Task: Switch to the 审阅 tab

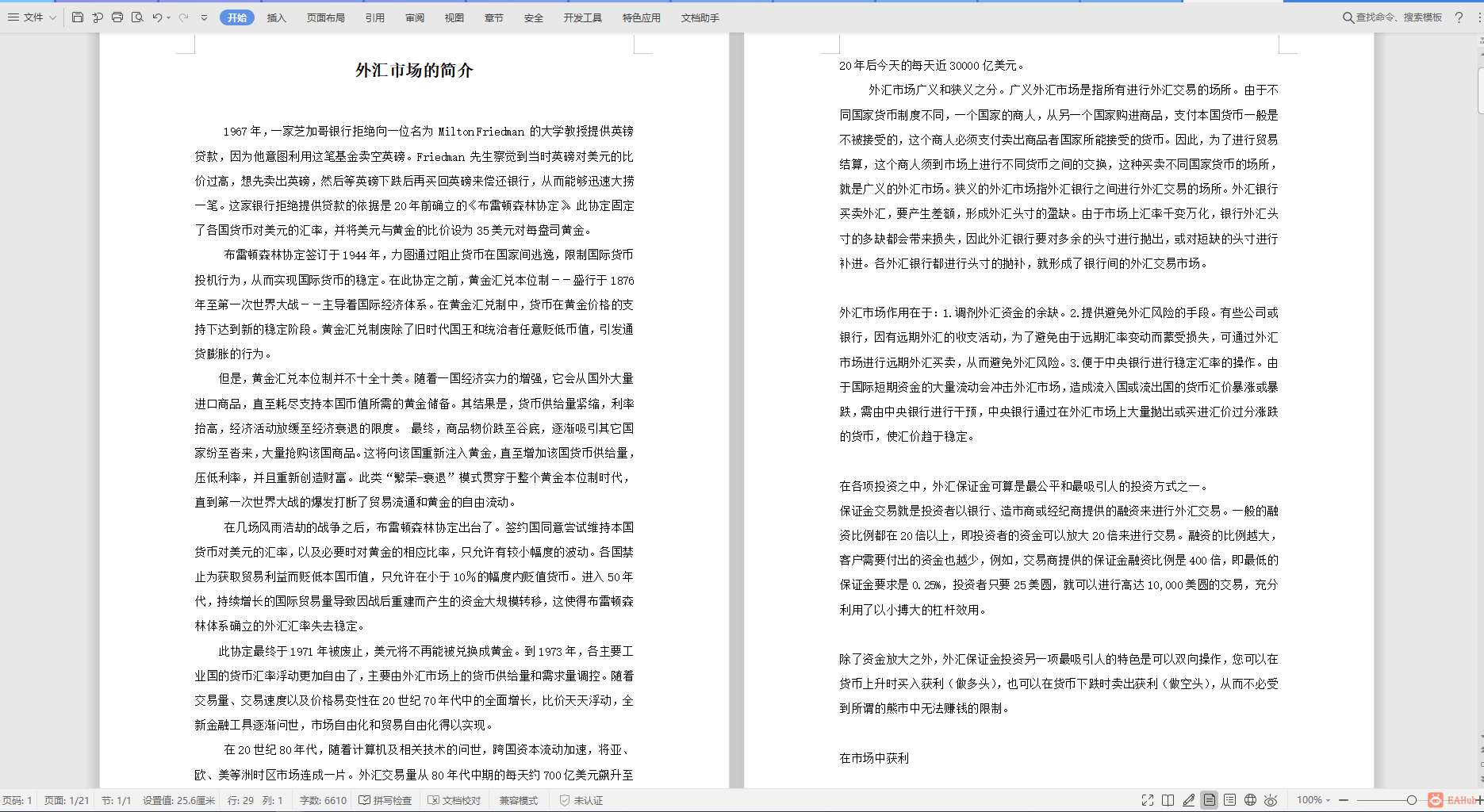Action: point(415,17)
